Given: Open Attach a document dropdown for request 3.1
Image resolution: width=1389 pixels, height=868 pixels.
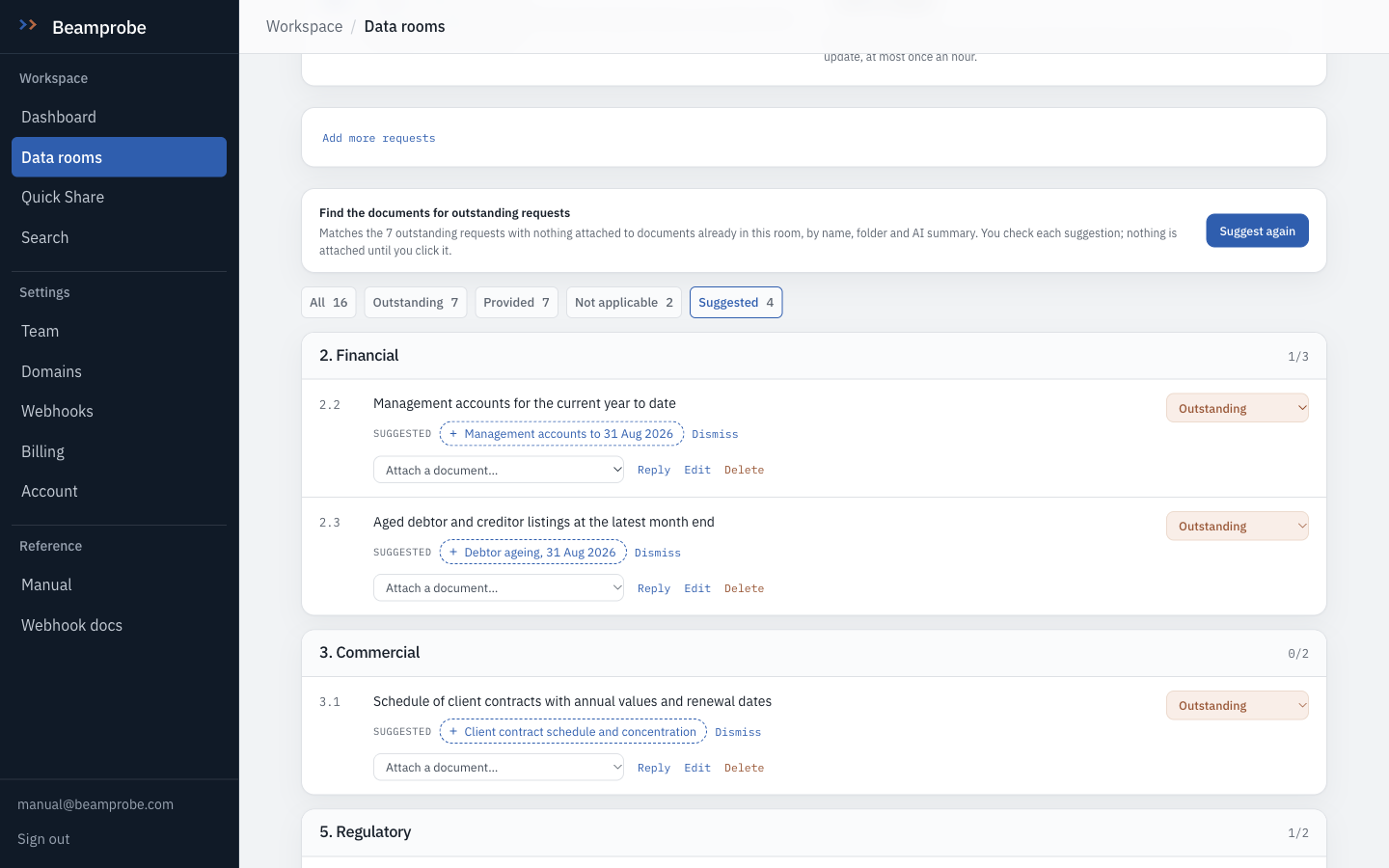Looking at the screenshot, I should coord(499,767).
